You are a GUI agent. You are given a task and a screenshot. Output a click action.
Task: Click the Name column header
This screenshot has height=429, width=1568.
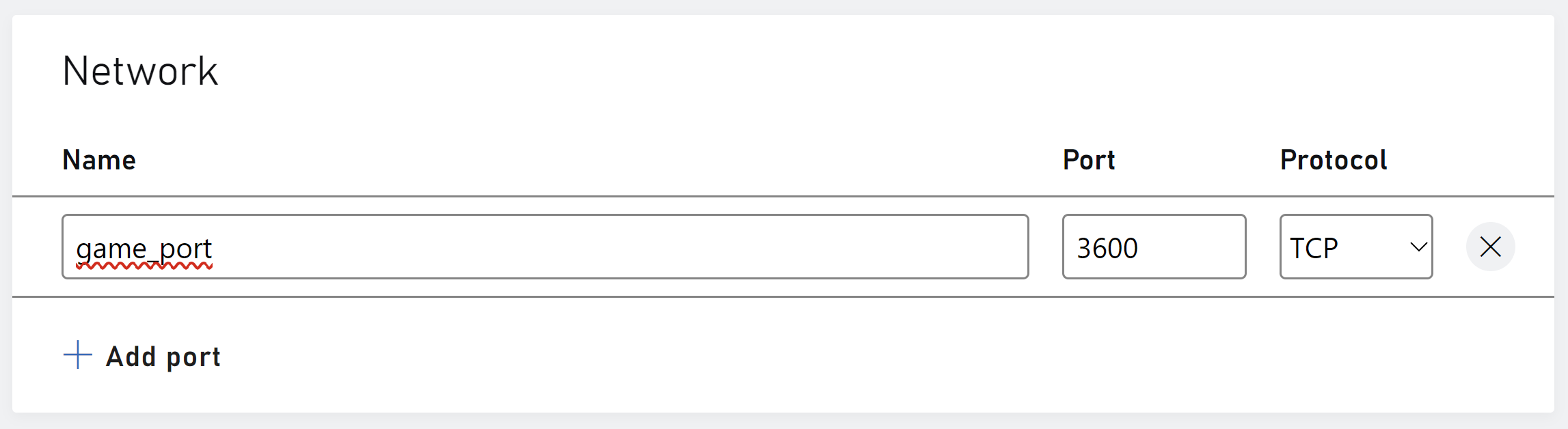click(x=98, y=159)
